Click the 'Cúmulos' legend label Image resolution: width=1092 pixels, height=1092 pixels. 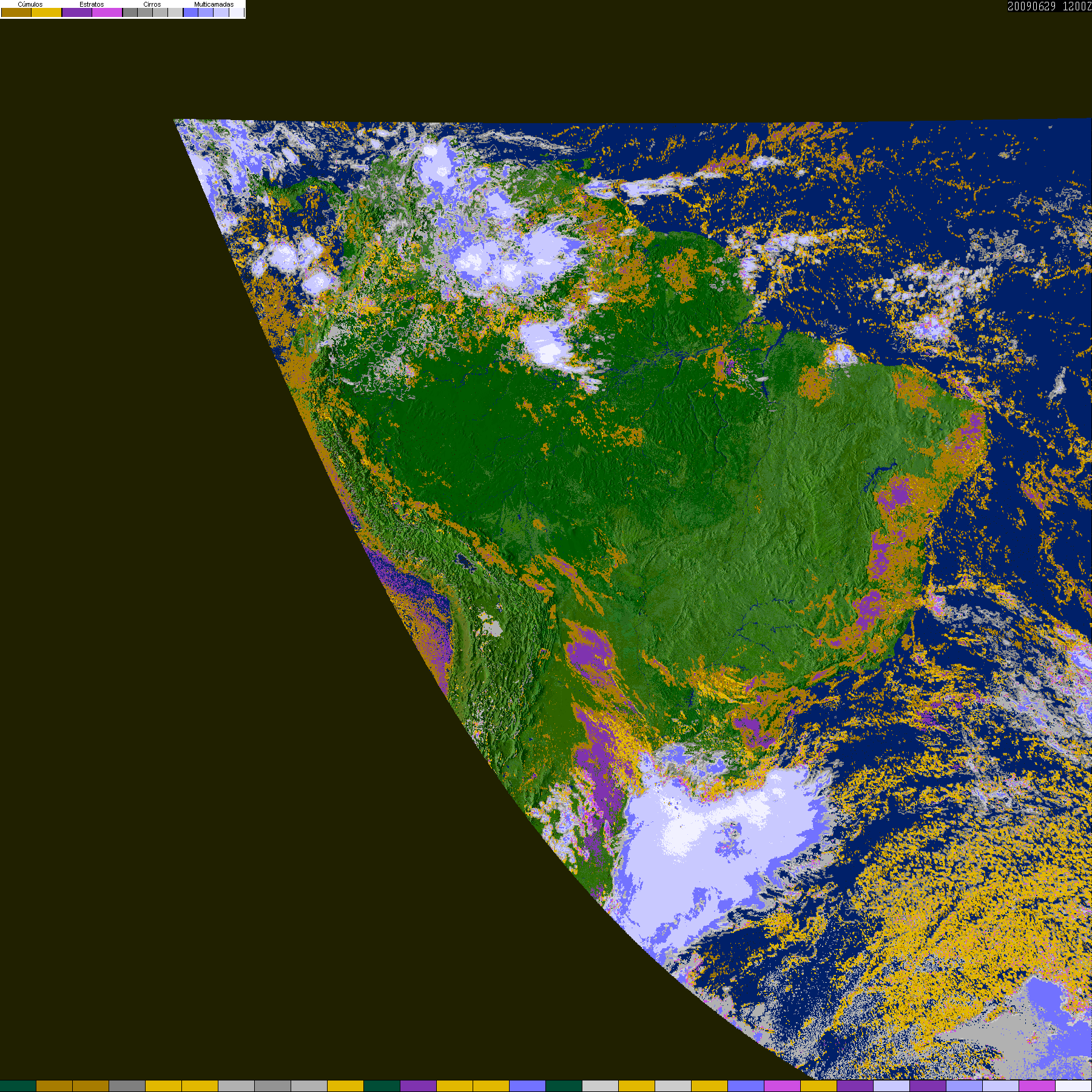click(x=30, y=4)
